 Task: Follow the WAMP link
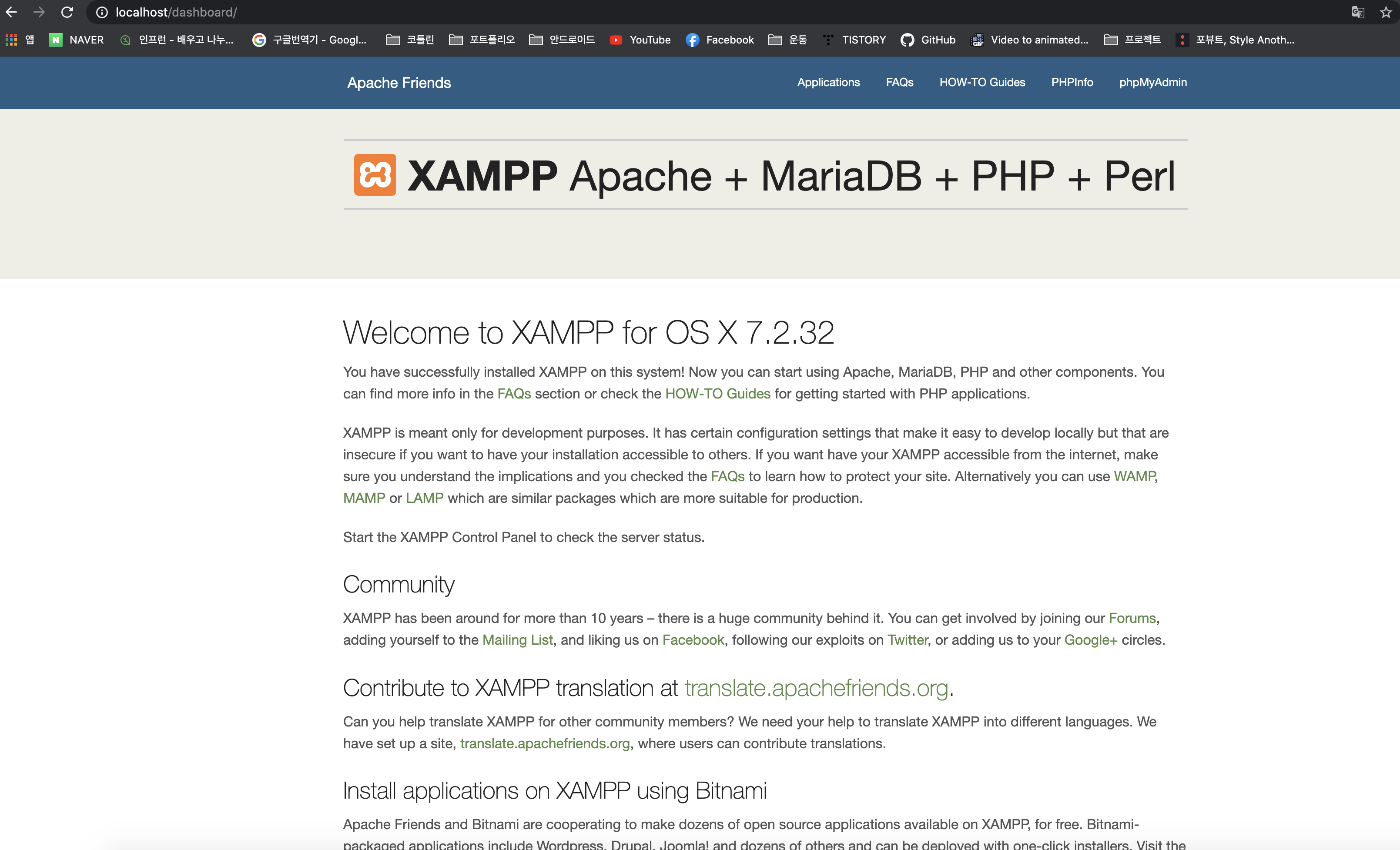(1134, 476)
